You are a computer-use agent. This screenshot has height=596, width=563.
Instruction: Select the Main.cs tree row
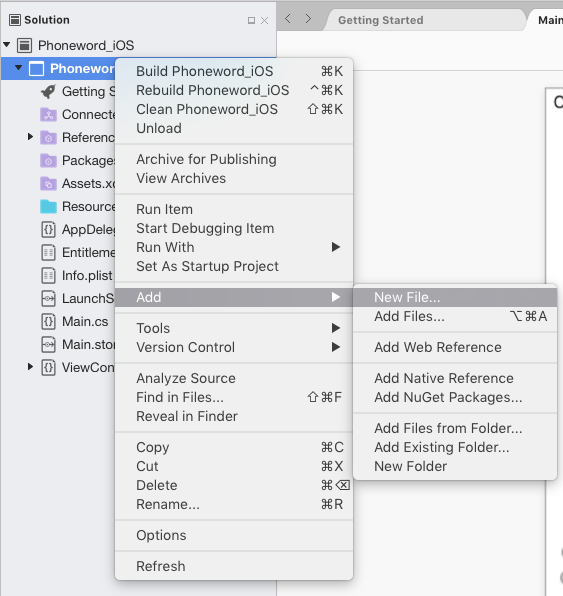58,322
